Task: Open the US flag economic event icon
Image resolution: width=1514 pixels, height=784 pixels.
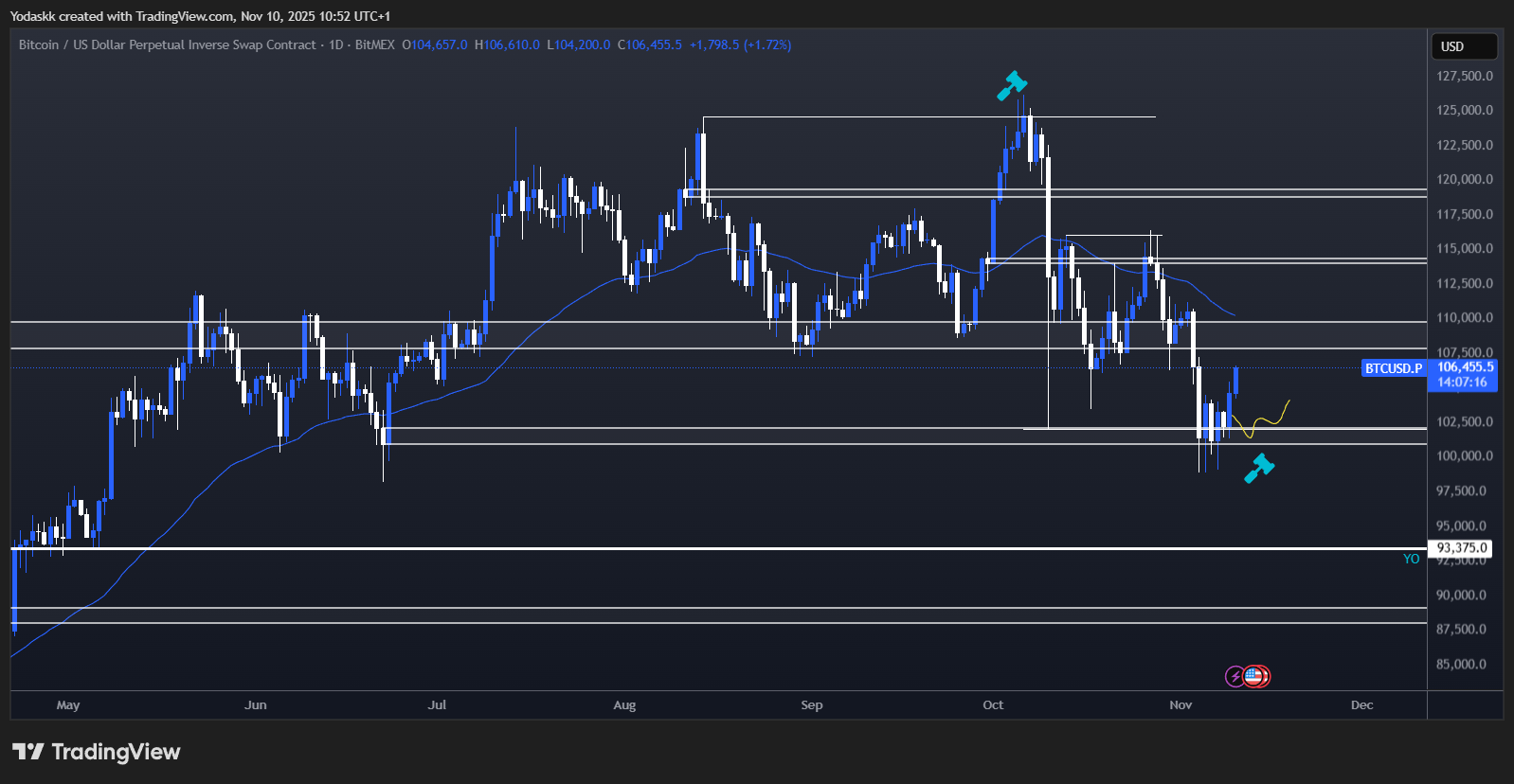Action: (1255, 676)
